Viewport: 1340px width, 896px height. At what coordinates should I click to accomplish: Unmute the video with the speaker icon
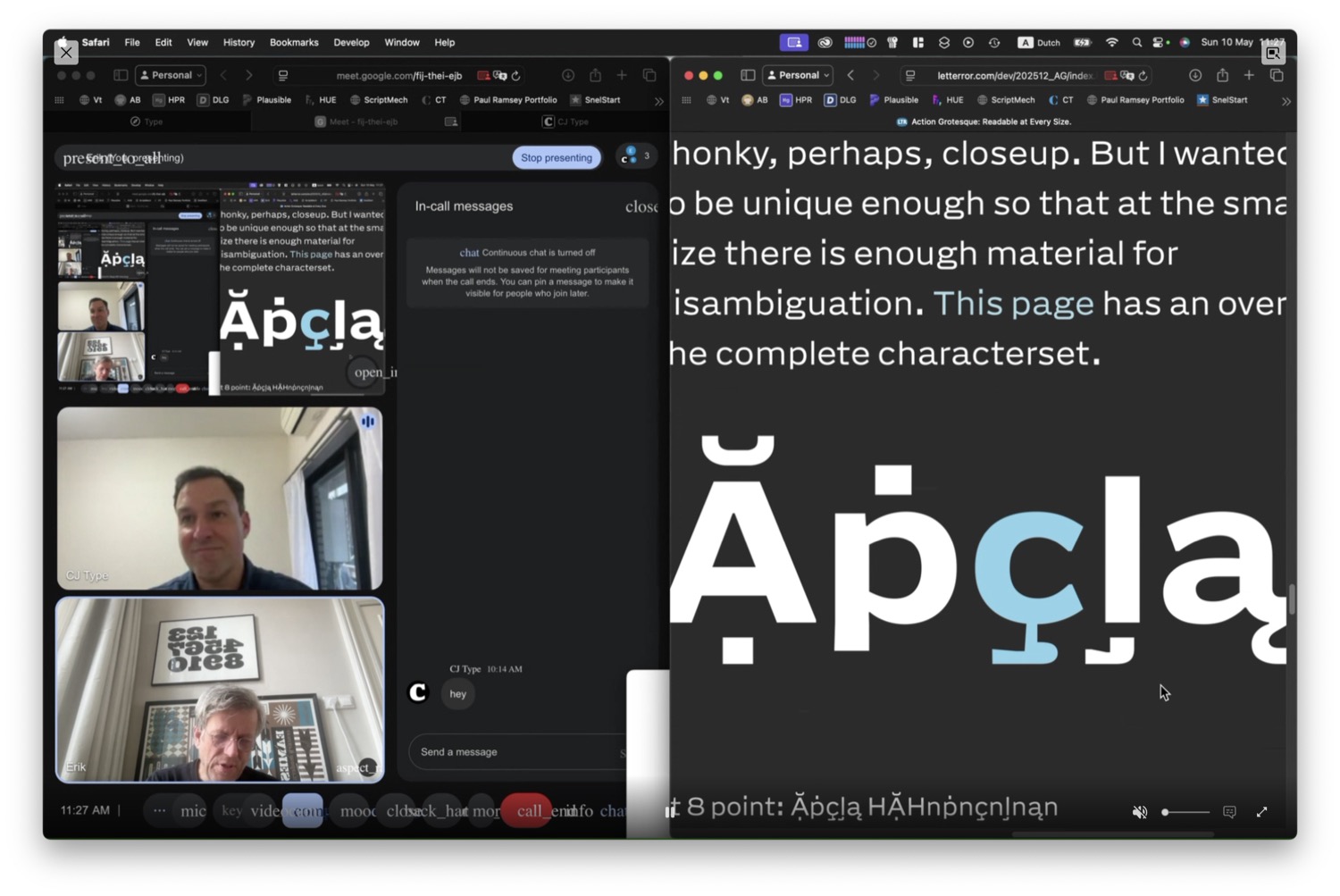click(1140, 812)
